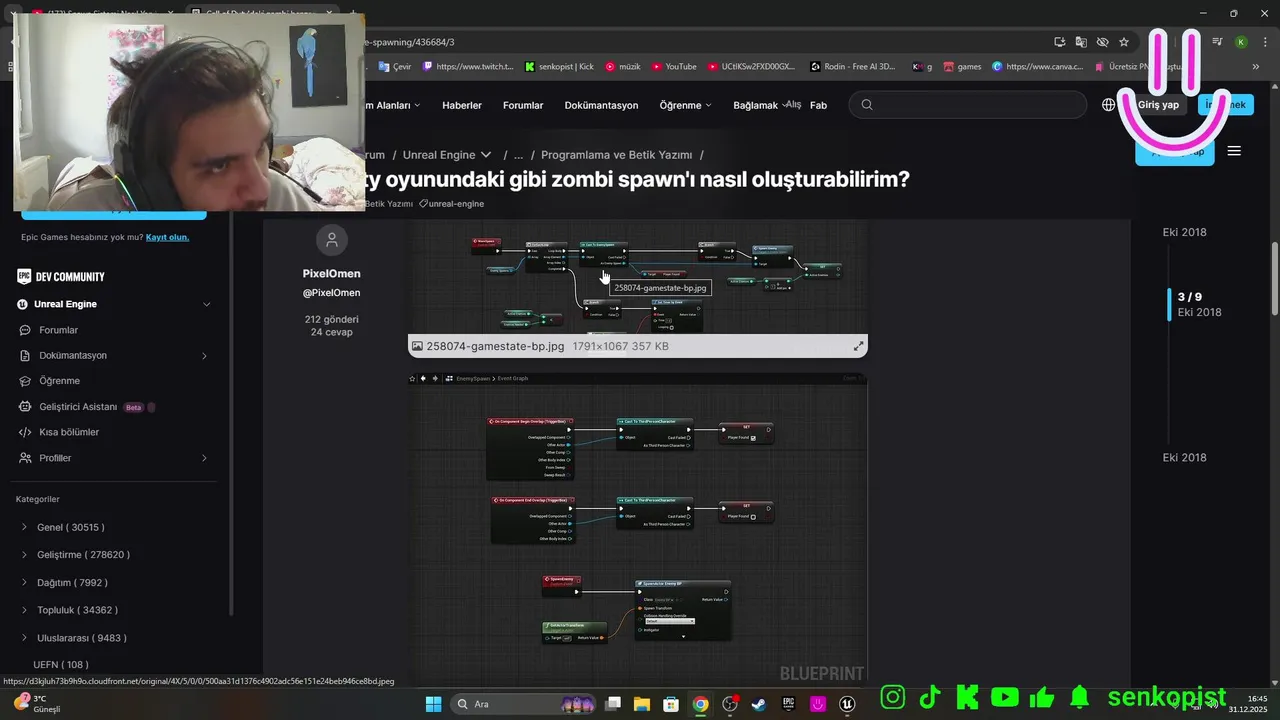Expand the Dokümantasyon sidebar submenu
The height and width of the screenshot is (720, 1280).
tap(204, 356)
